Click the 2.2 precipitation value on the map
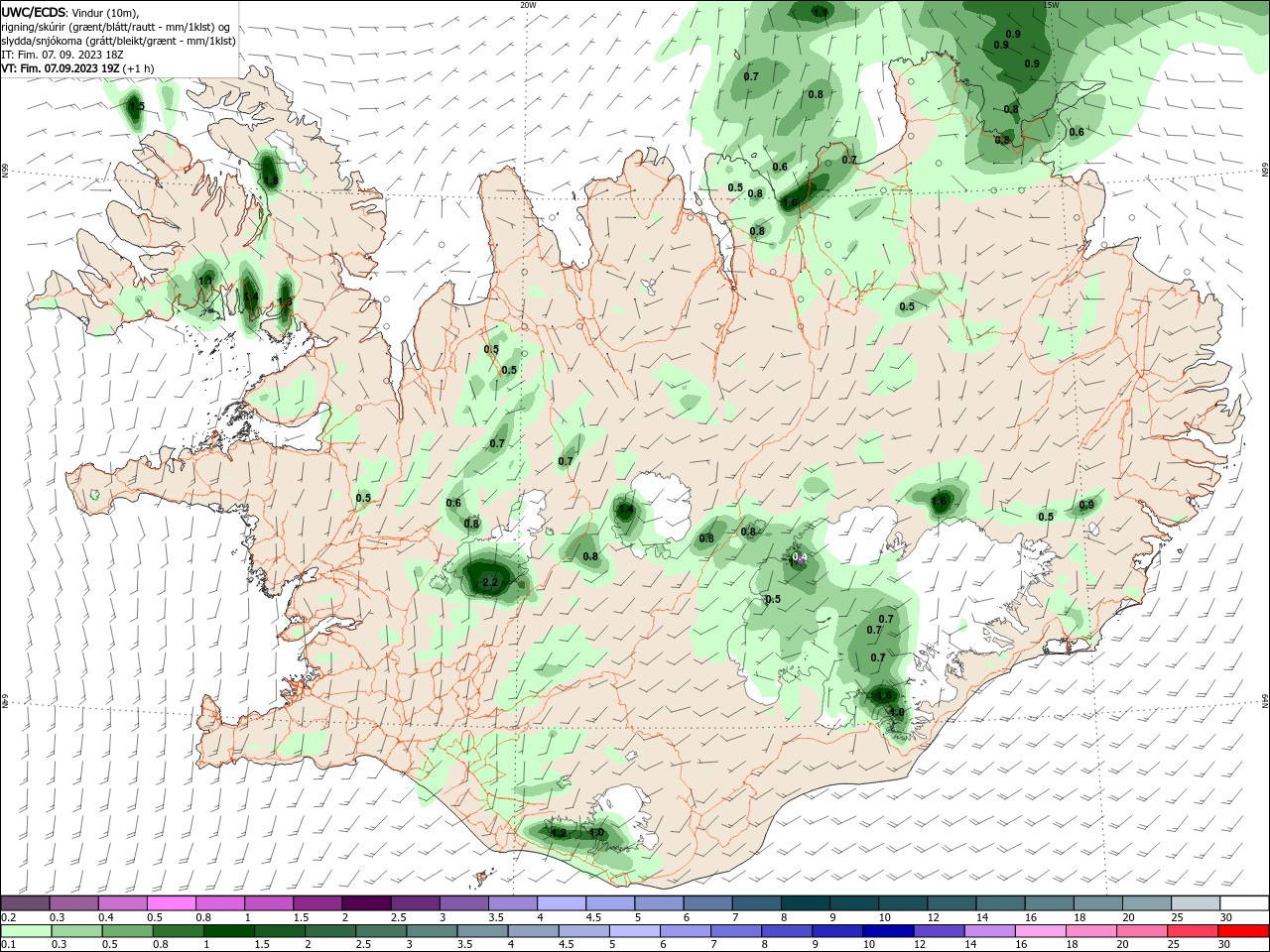 click(489, 582)
